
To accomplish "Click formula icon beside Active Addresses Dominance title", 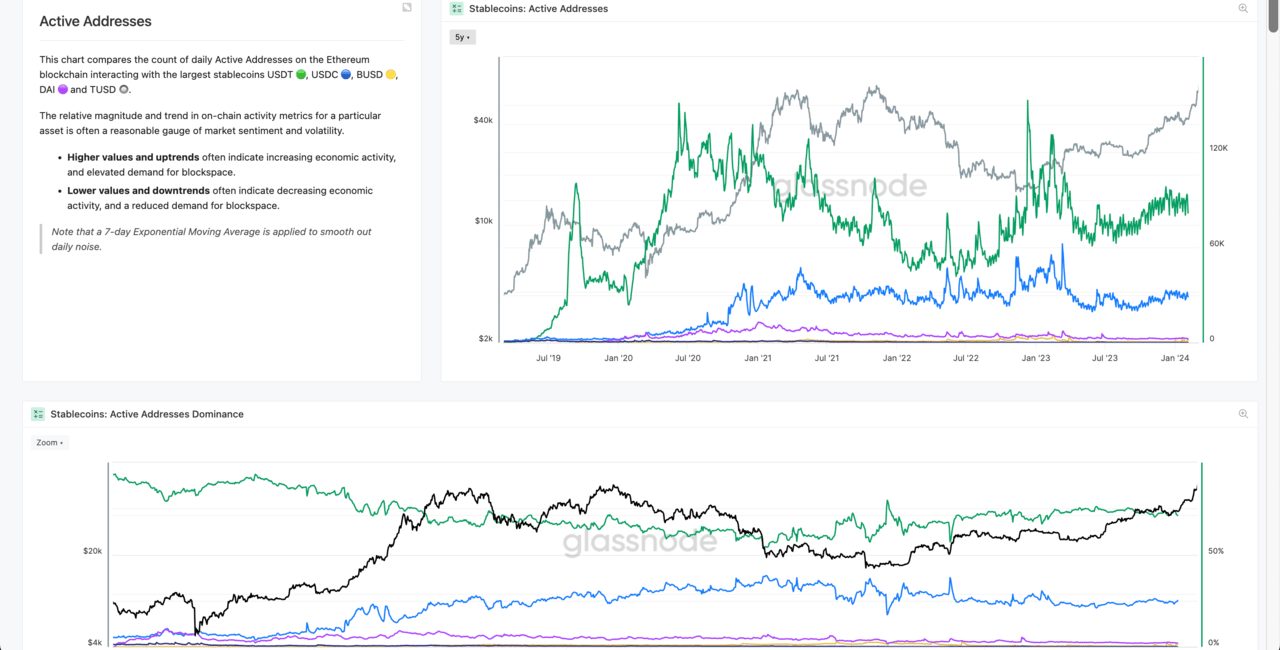I will pos(38,414).
